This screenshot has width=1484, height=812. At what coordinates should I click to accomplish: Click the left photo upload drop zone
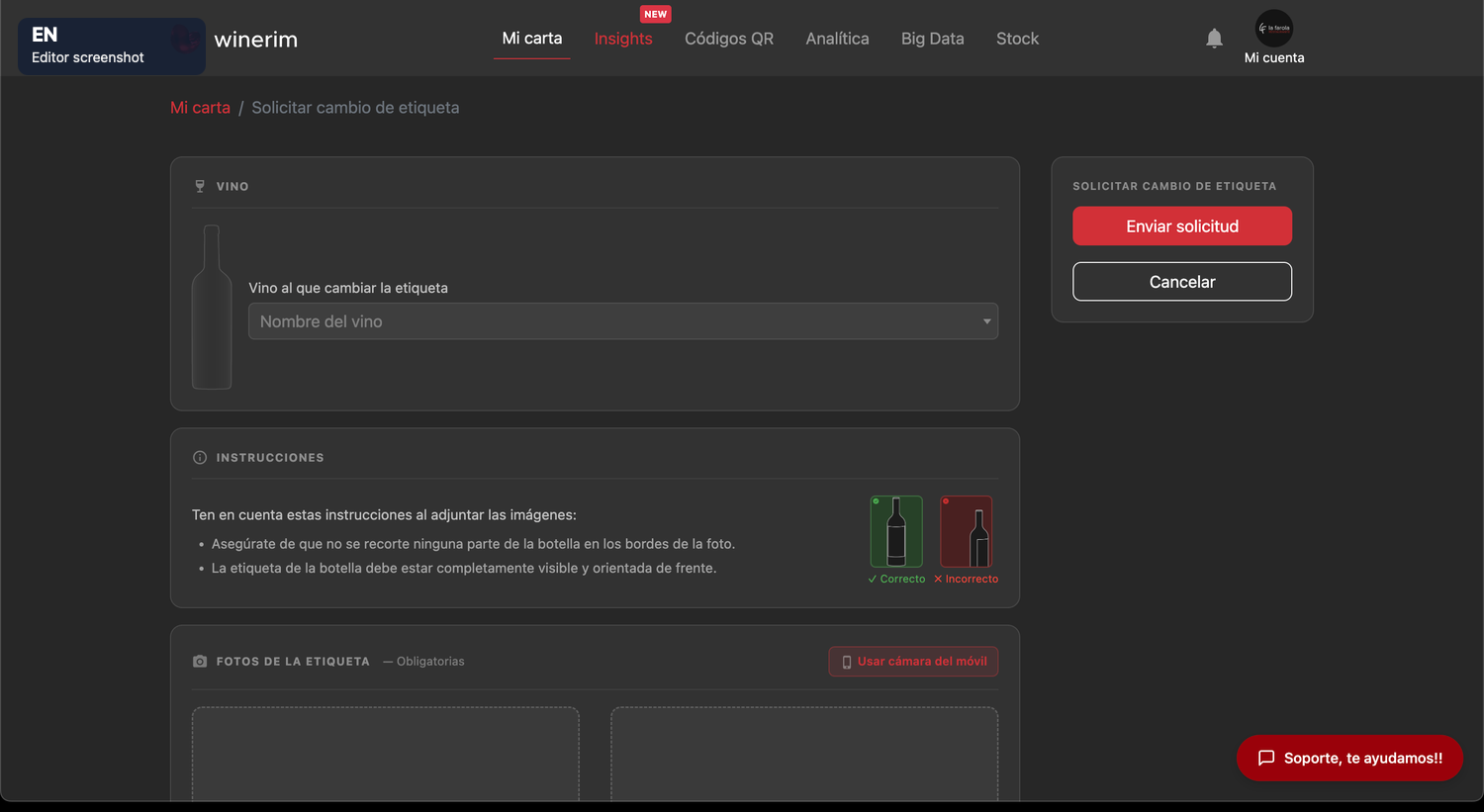[385, 754]
